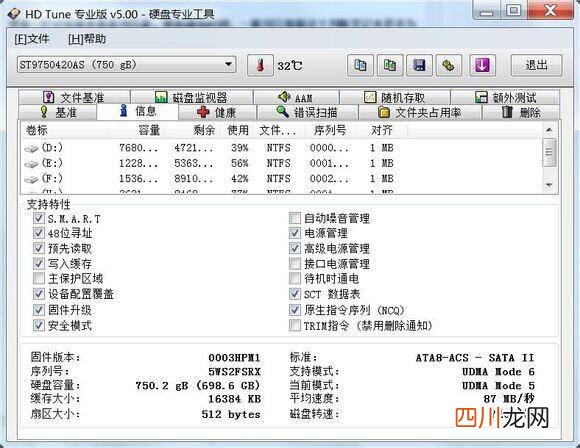Toggle the TRIM指令 checkbox
The width and height of the screenshot is (580, 448).
click(x=295, y=325)
